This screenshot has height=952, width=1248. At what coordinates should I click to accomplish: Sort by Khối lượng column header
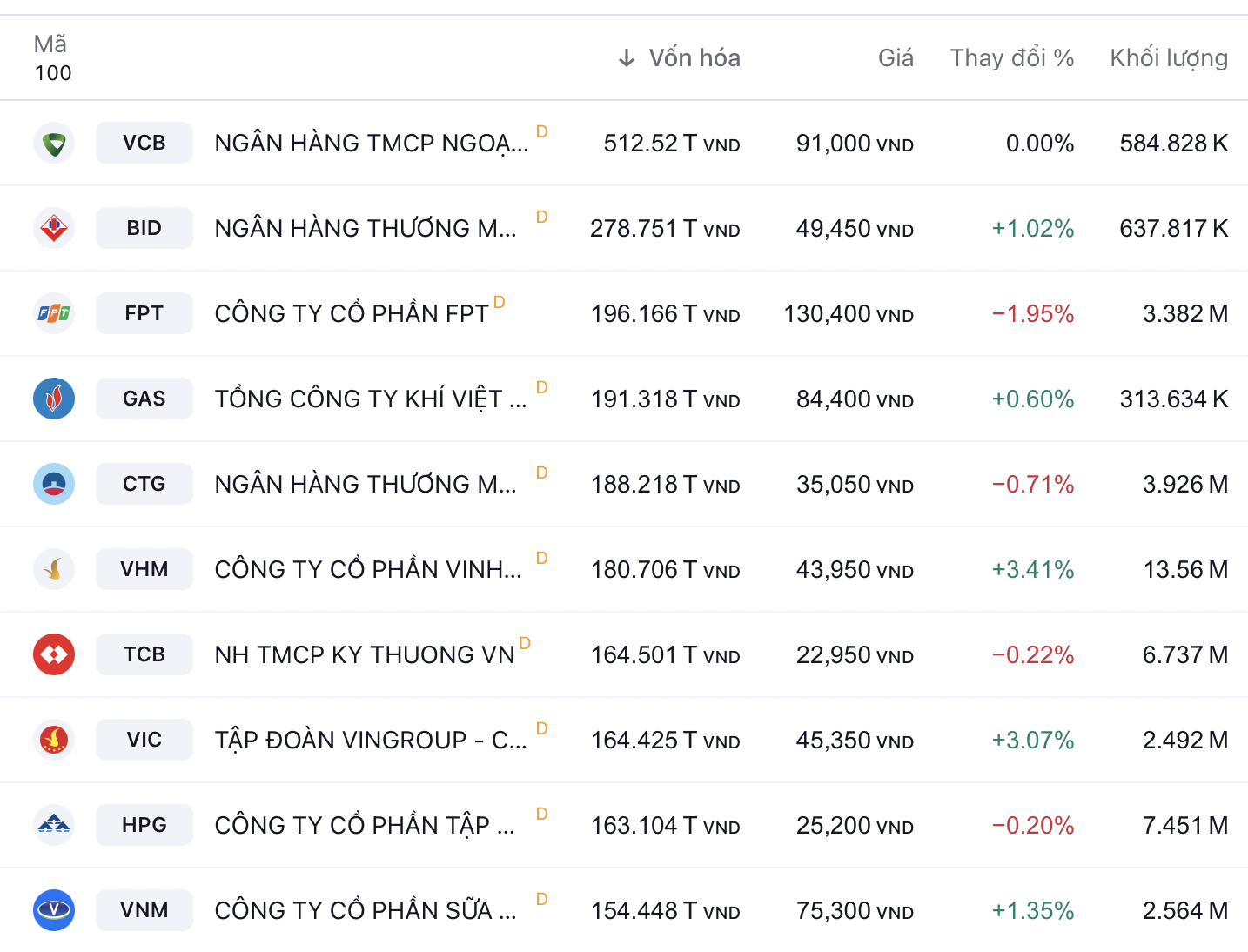pos(1168,58)
